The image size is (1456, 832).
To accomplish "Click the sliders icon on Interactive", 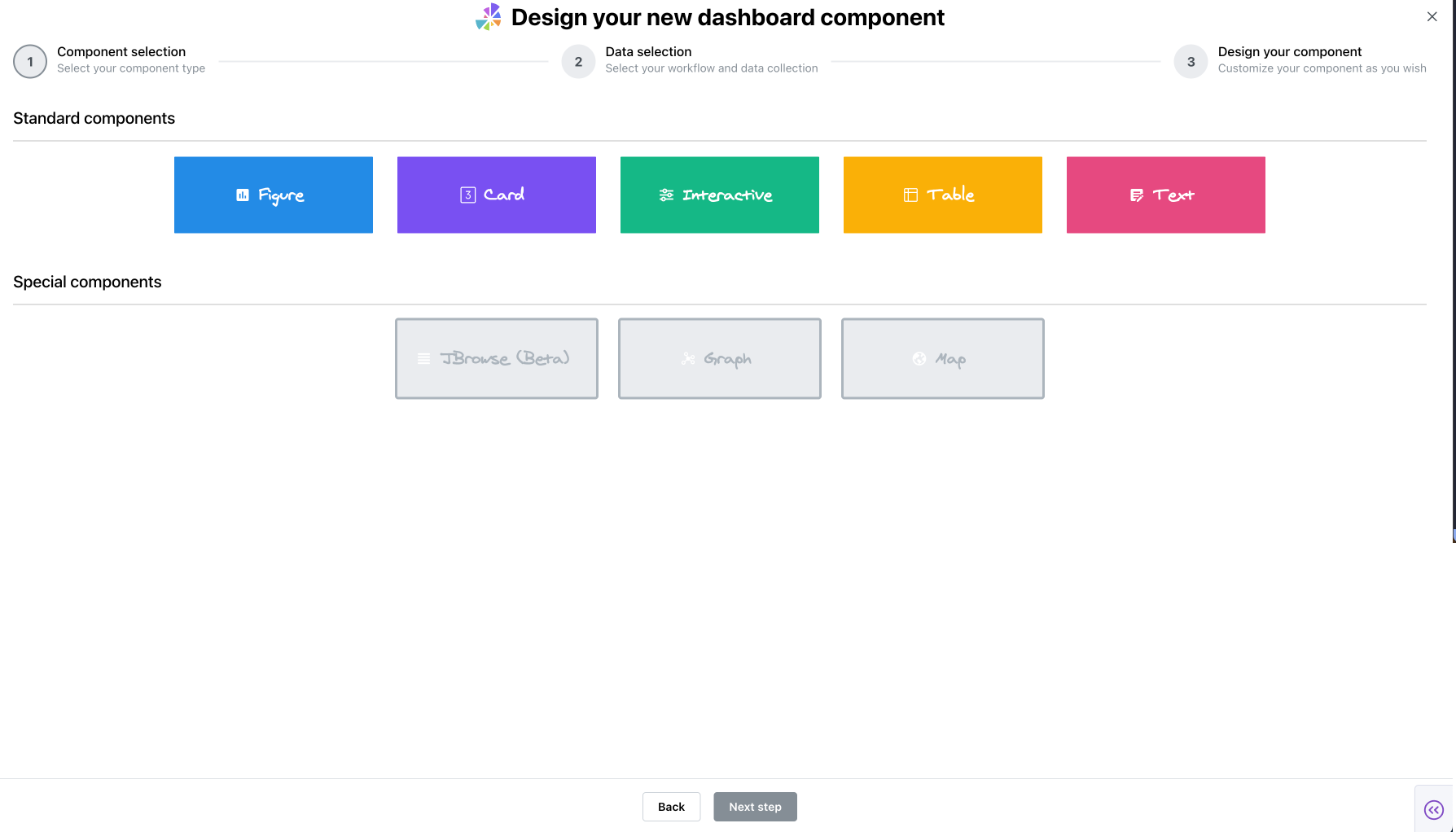I will (666, 195).
